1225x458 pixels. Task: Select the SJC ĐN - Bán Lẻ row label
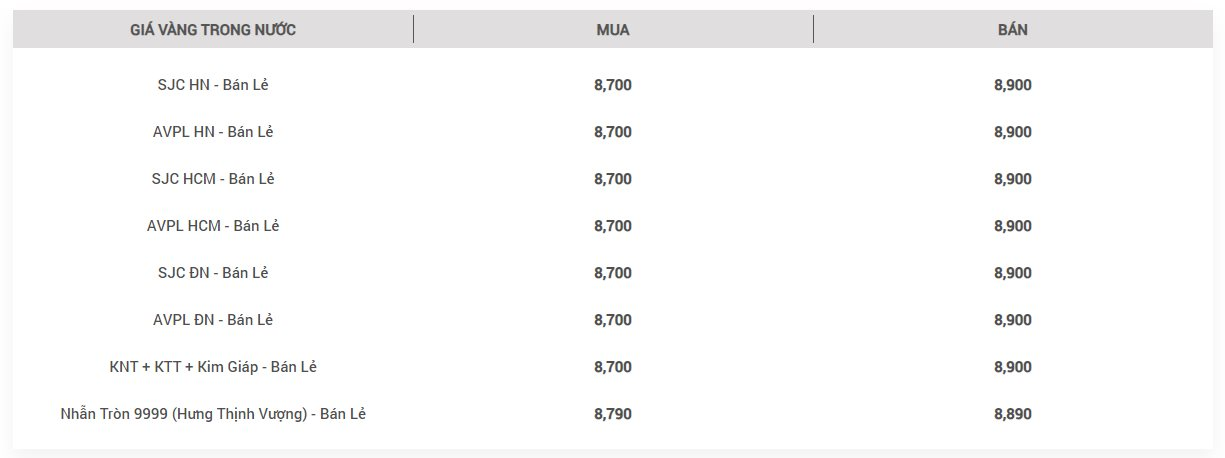tap(213, 273)
